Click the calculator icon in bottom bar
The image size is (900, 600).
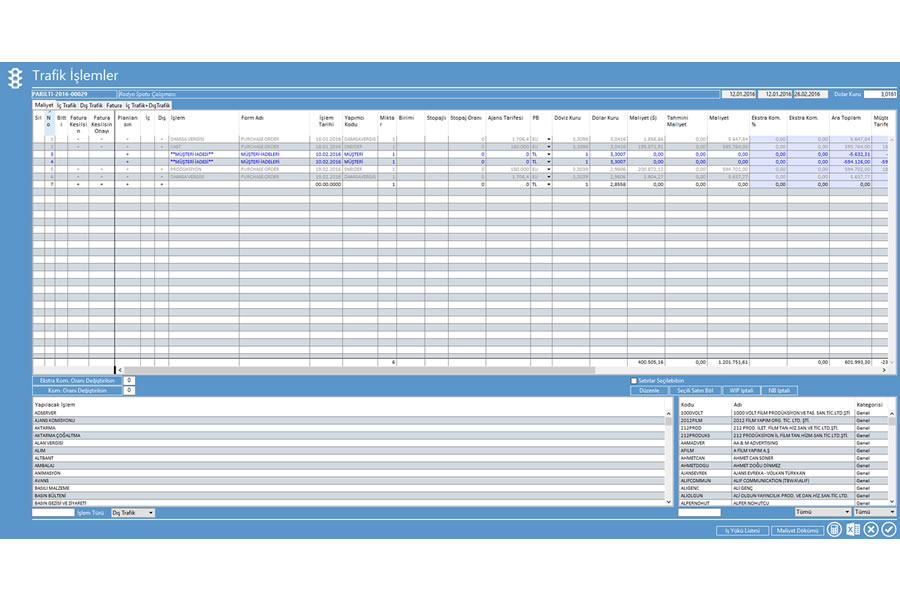tap(834, 529)
